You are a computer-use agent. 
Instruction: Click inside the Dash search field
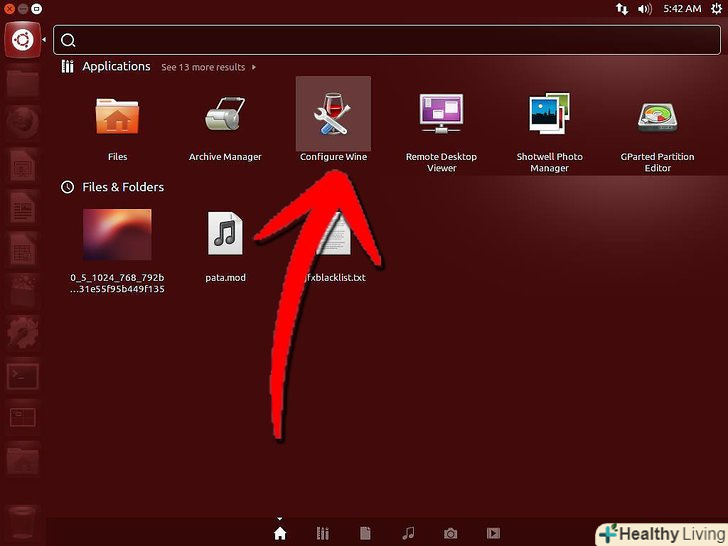pyautogui.click(x=387, y=40)
